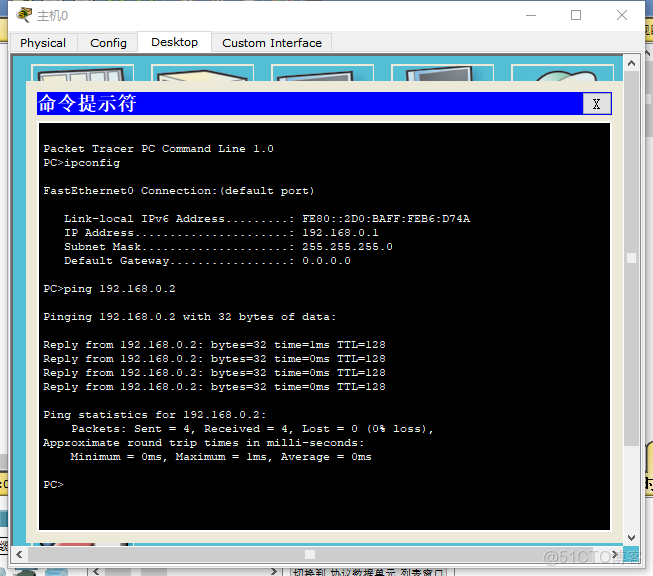This screenshot has width=653, height=576.
Task: Click the first Reply line with time=1ms
Action: pos(214,345)
